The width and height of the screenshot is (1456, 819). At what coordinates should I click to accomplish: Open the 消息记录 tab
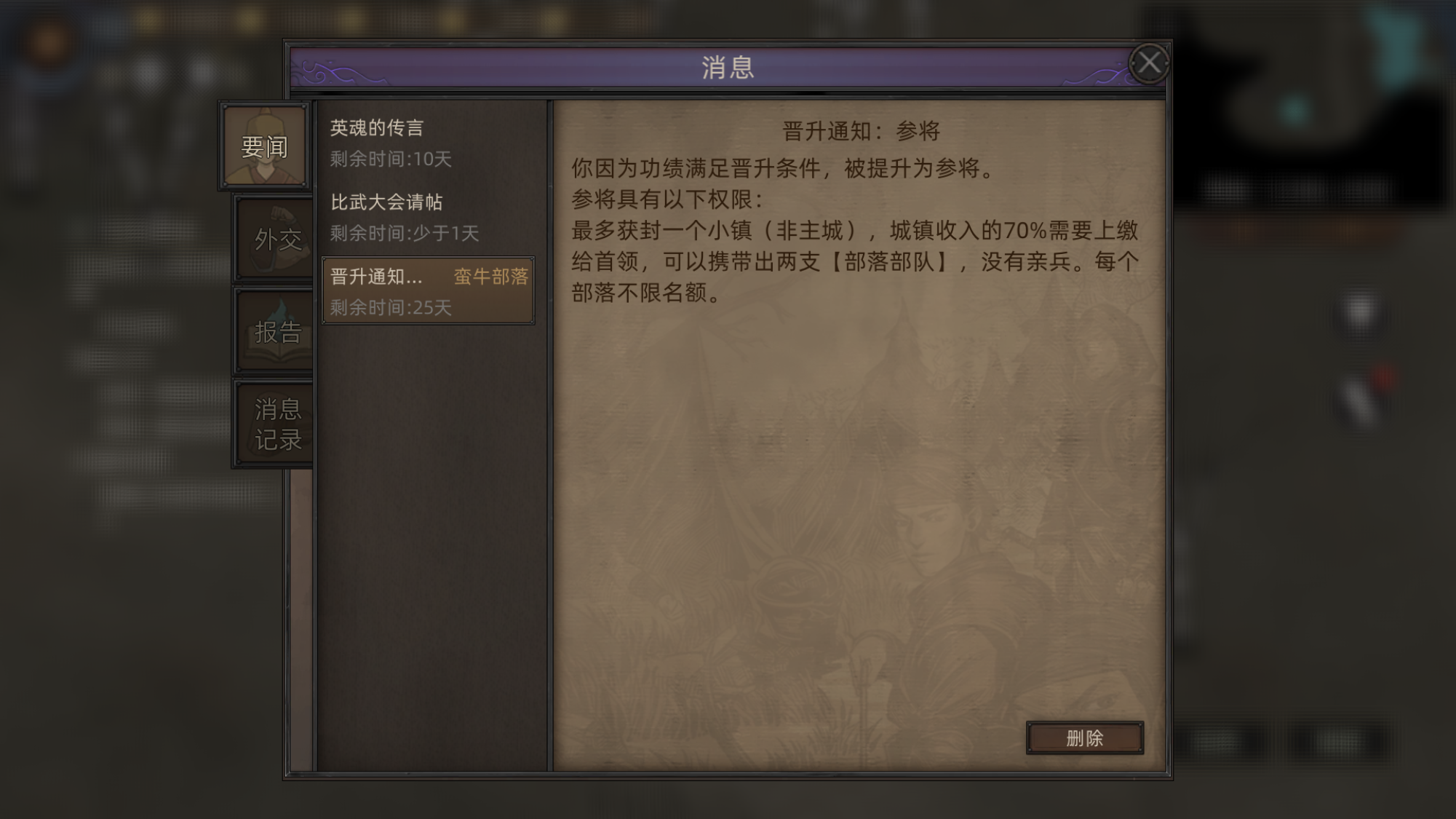coord(277,424)
